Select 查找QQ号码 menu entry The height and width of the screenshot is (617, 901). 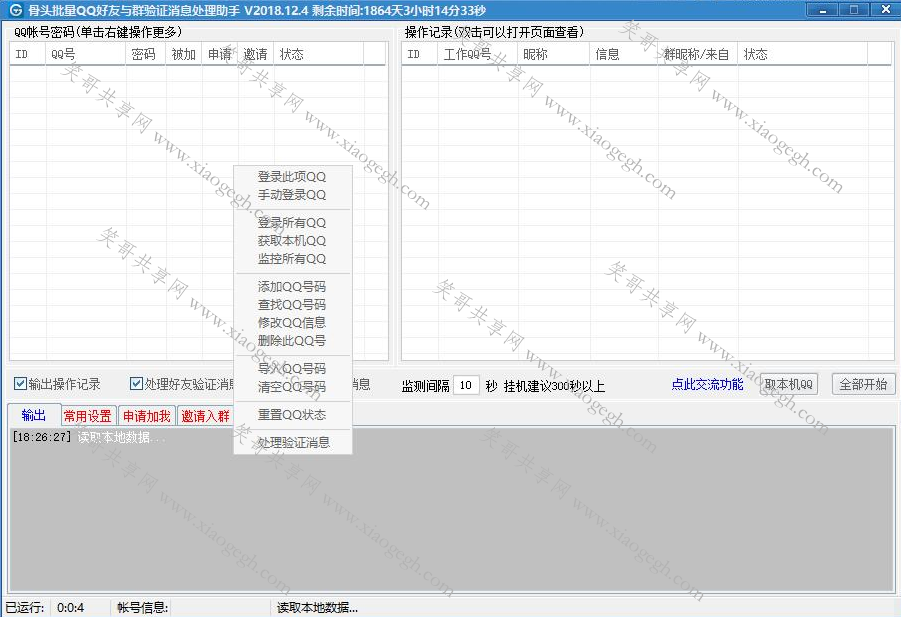(x=292, y=304)
